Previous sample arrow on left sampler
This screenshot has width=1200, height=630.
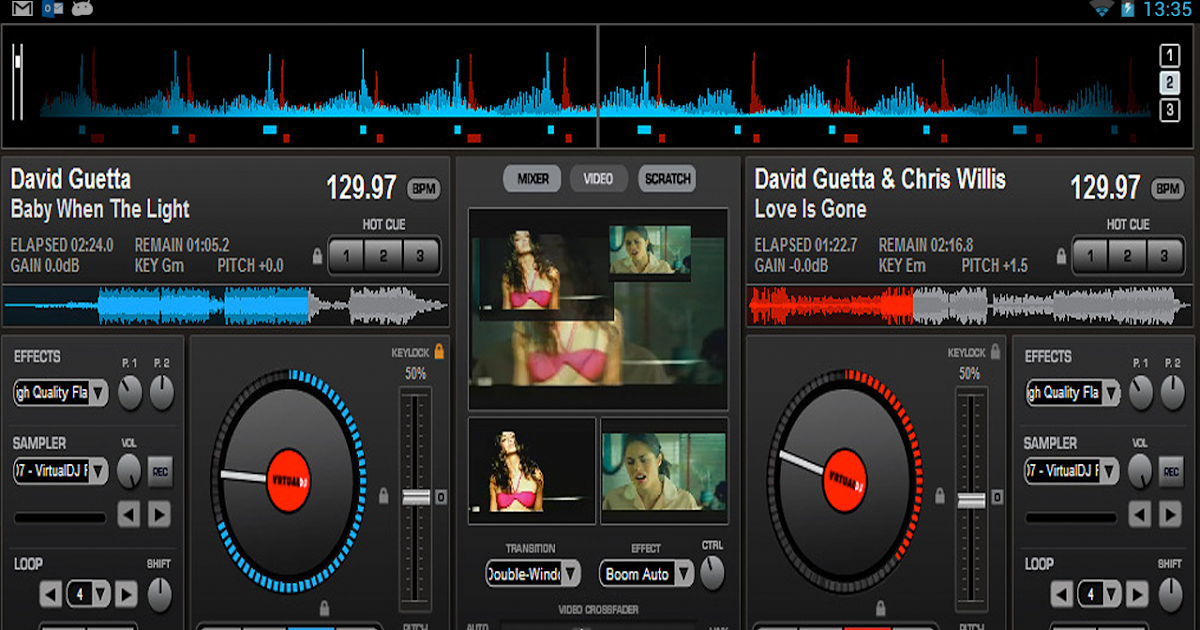coord(129,515)
